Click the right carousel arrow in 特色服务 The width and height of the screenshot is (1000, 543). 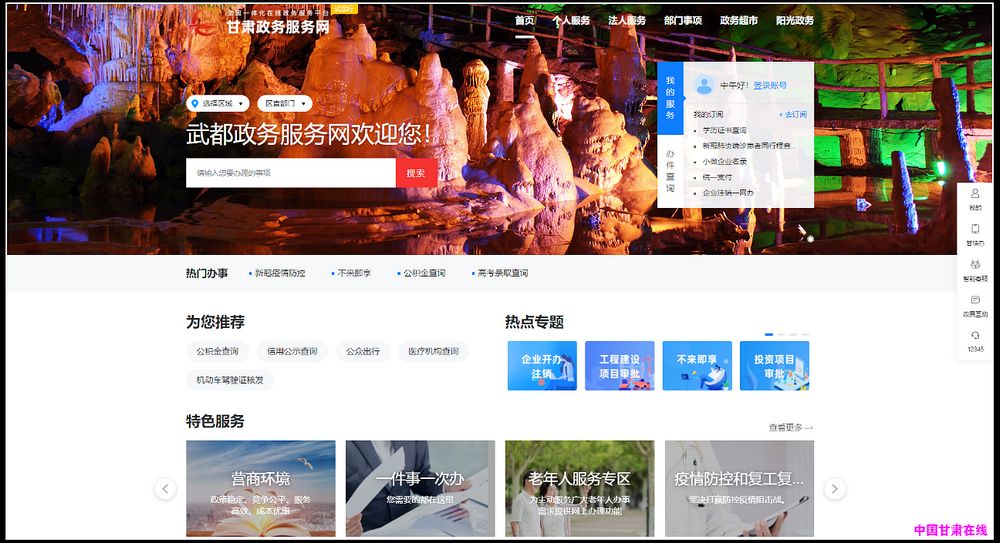(x=834, y=489)
